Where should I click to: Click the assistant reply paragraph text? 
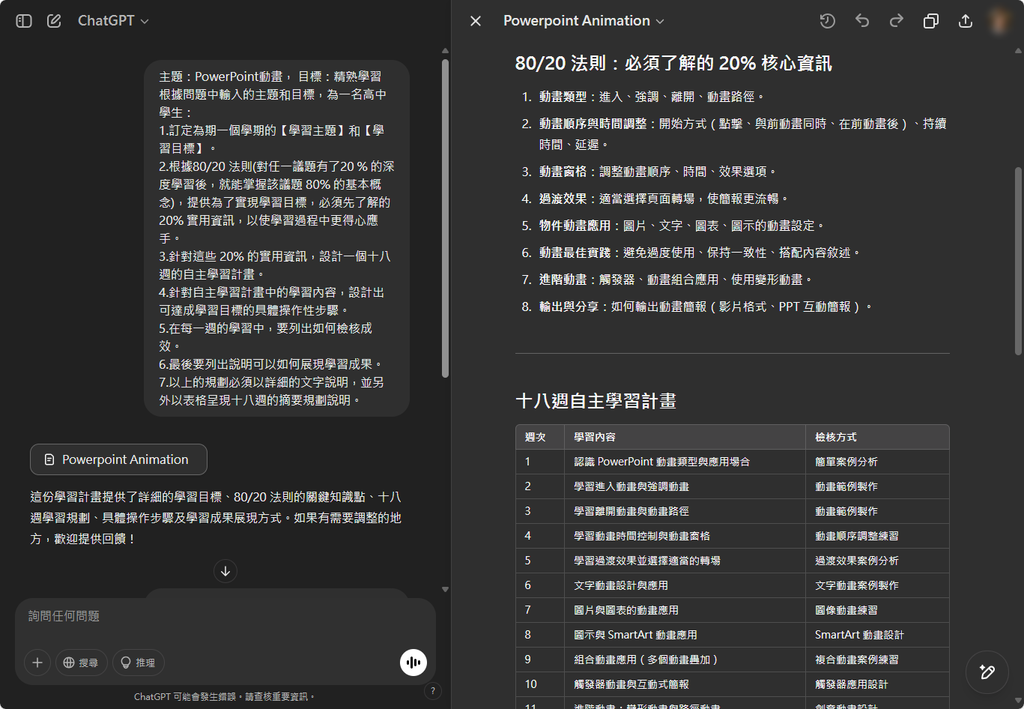coord(216,518)
